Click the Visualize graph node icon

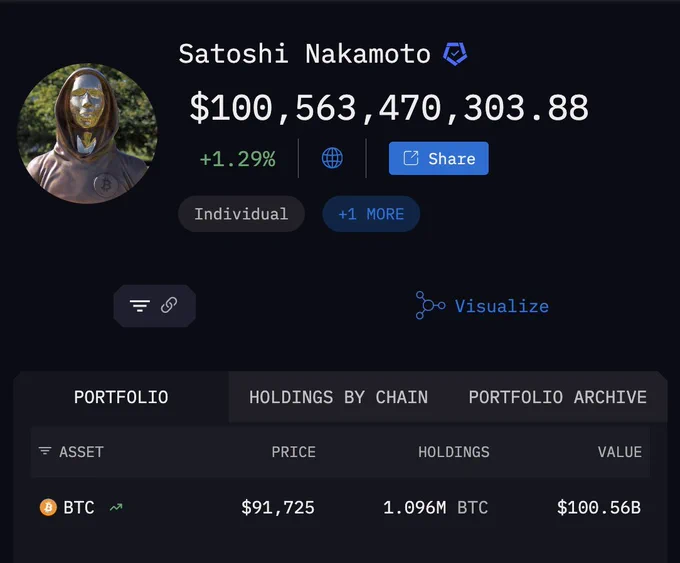pyautogui.click(x=430, y=305)
